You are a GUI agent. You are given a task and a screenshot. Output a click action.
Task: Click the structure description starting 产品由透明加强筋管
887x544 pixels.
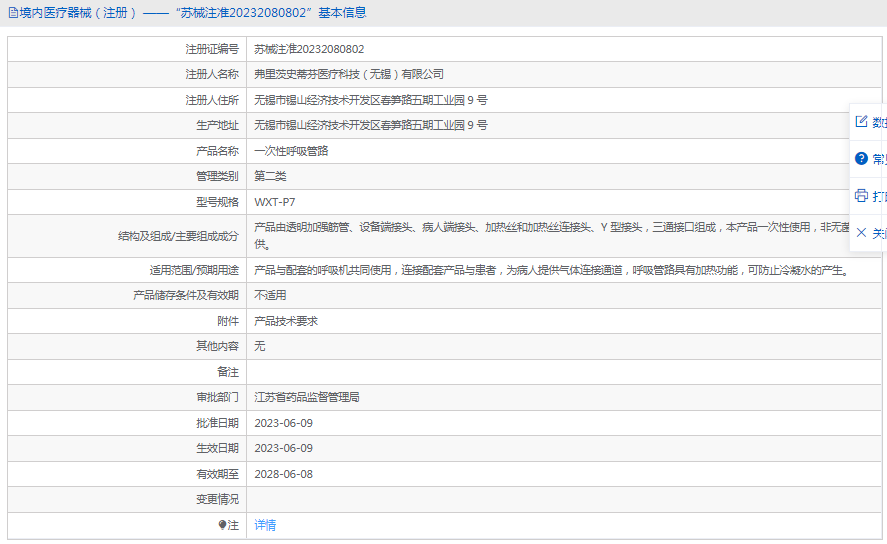point(552,236)
